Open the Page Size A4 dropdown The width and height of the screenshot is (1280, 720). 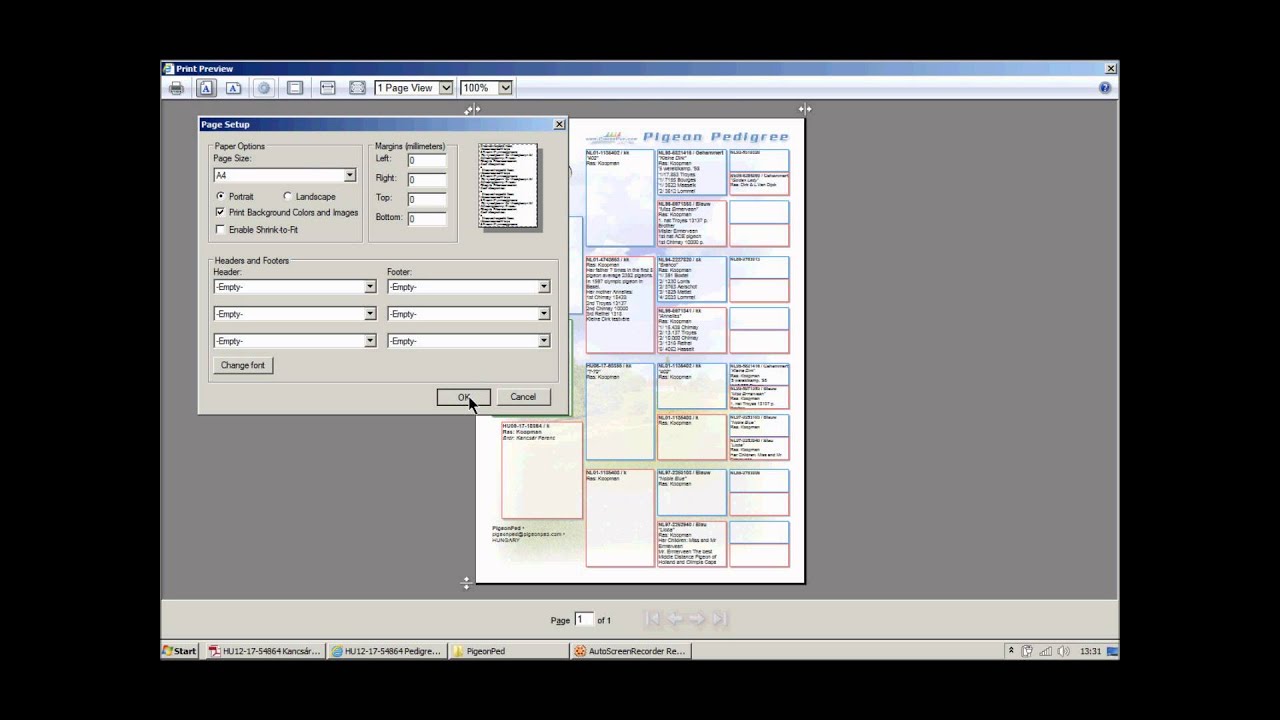(x=349, y=176)
